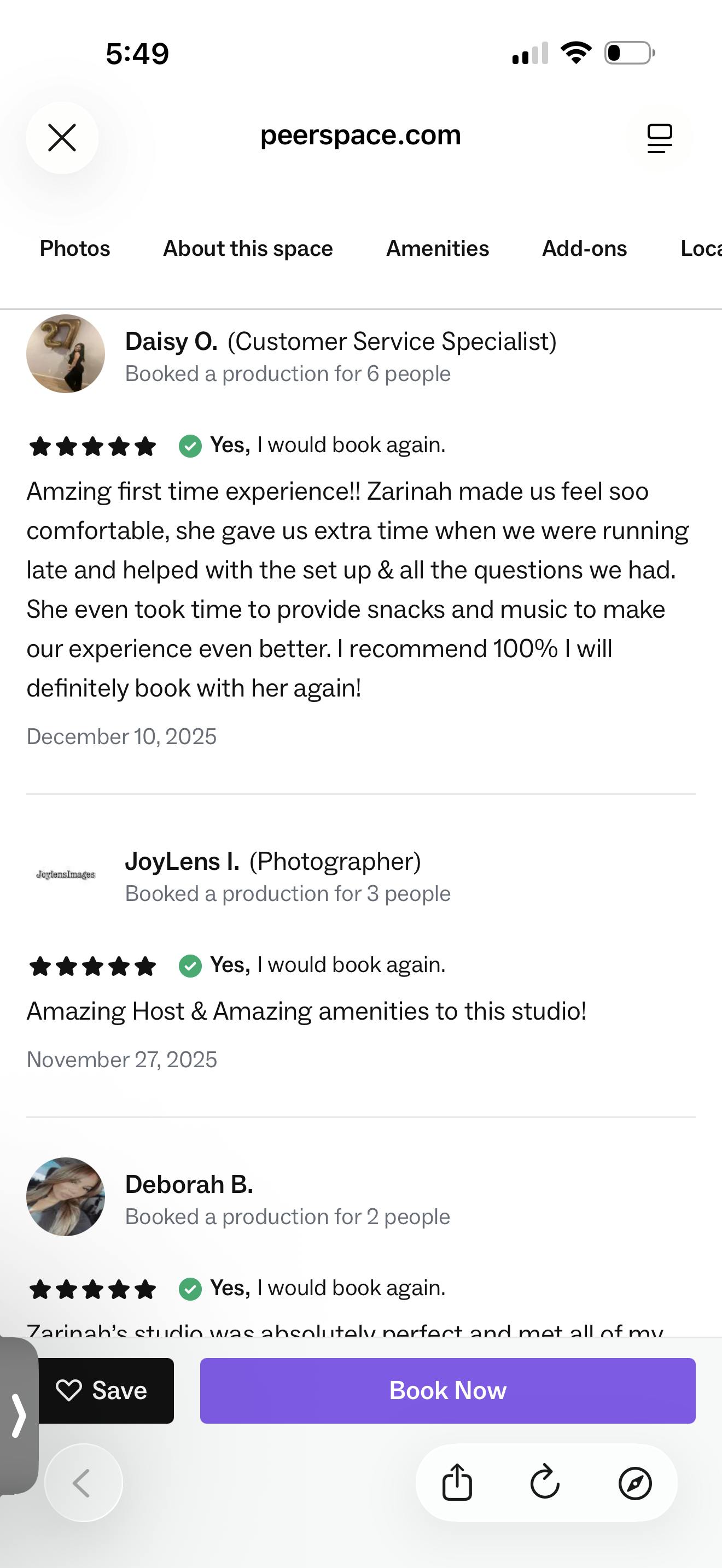722x1568 pixels.
Task: Tap the peerspace.com address title
Action: click(x=360, y=135)
